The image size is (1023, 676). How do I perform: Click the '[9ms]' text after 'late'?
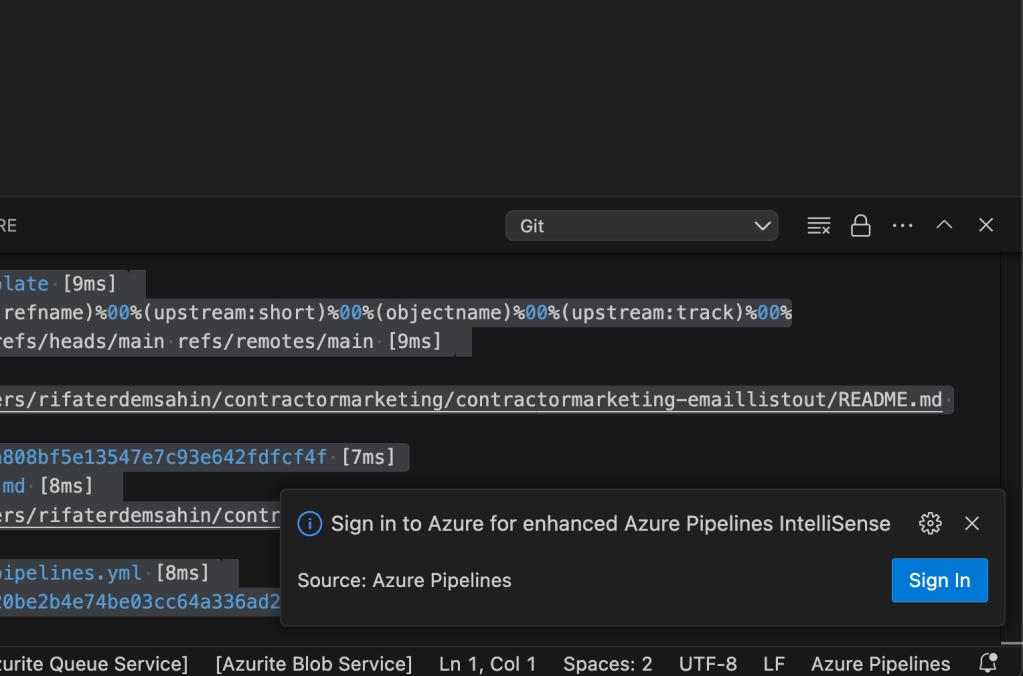pos(89,284)
